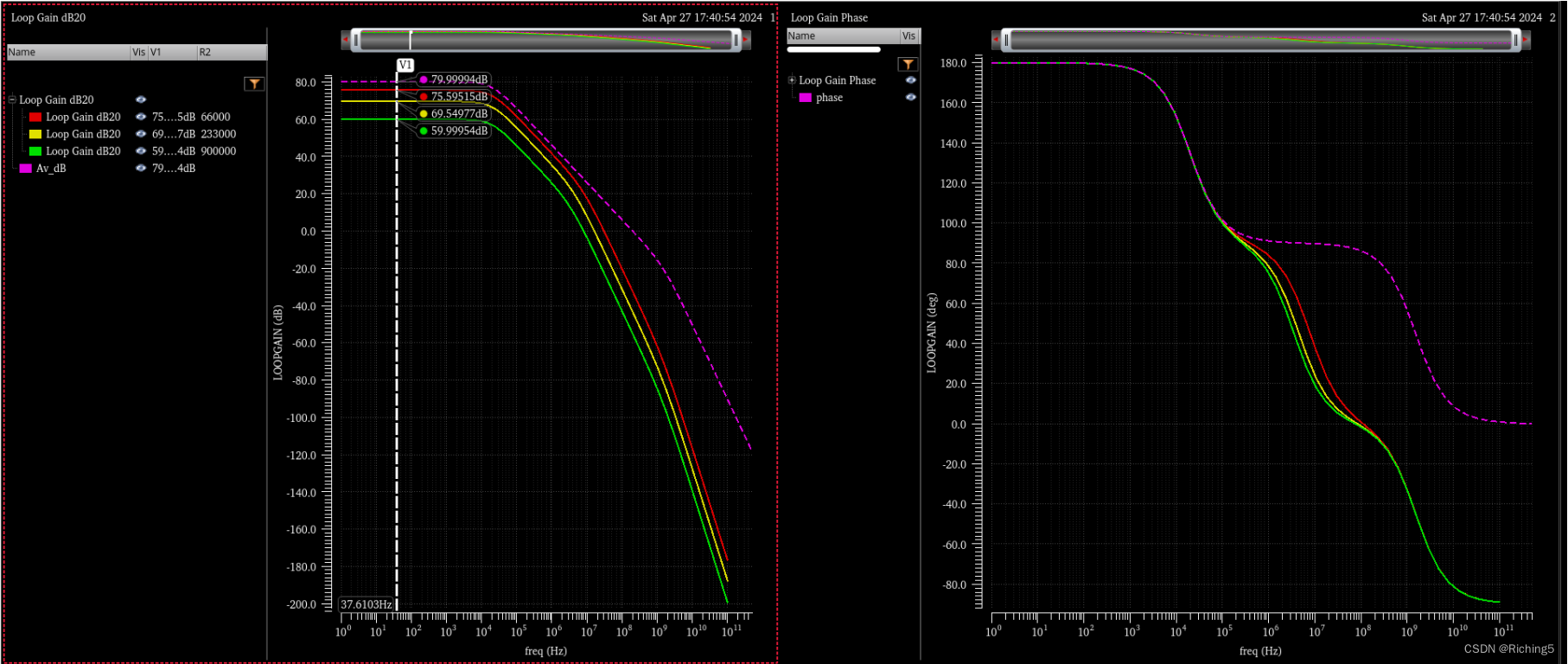
Task: Click magenta swatch of phase trace
Action: (806, 97)
